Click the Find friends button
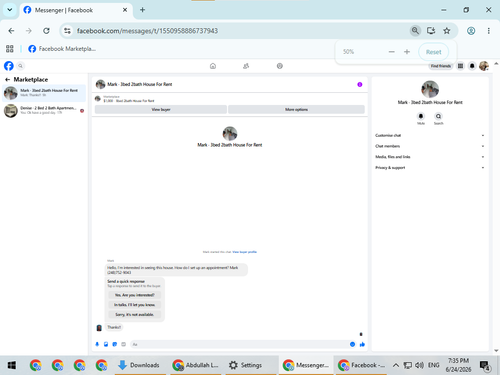Screen dimensions: 500x375 point(441,66)
